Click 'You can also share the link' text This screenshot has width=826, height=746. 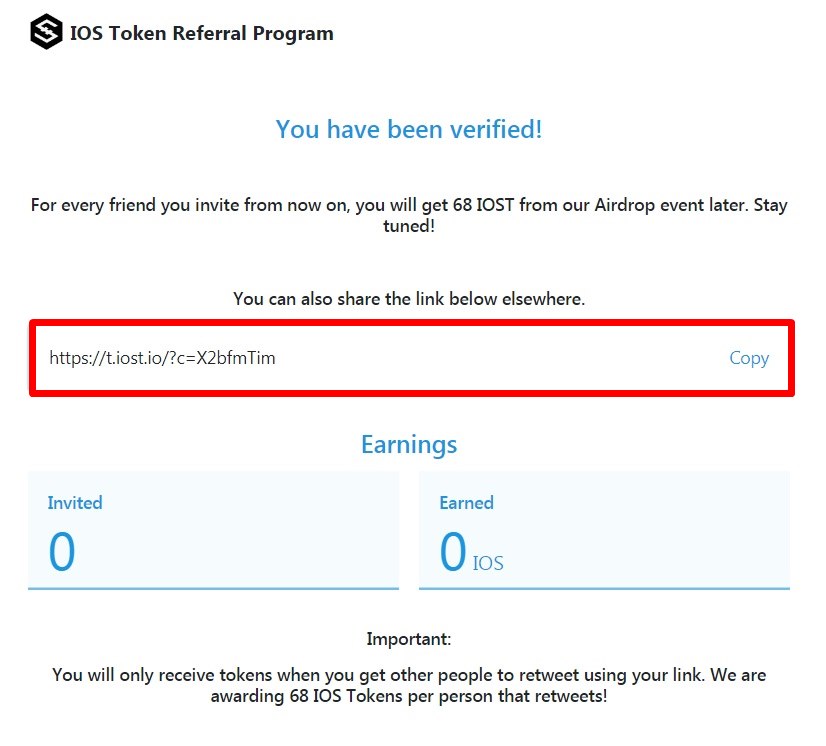[x=409, y=299]
